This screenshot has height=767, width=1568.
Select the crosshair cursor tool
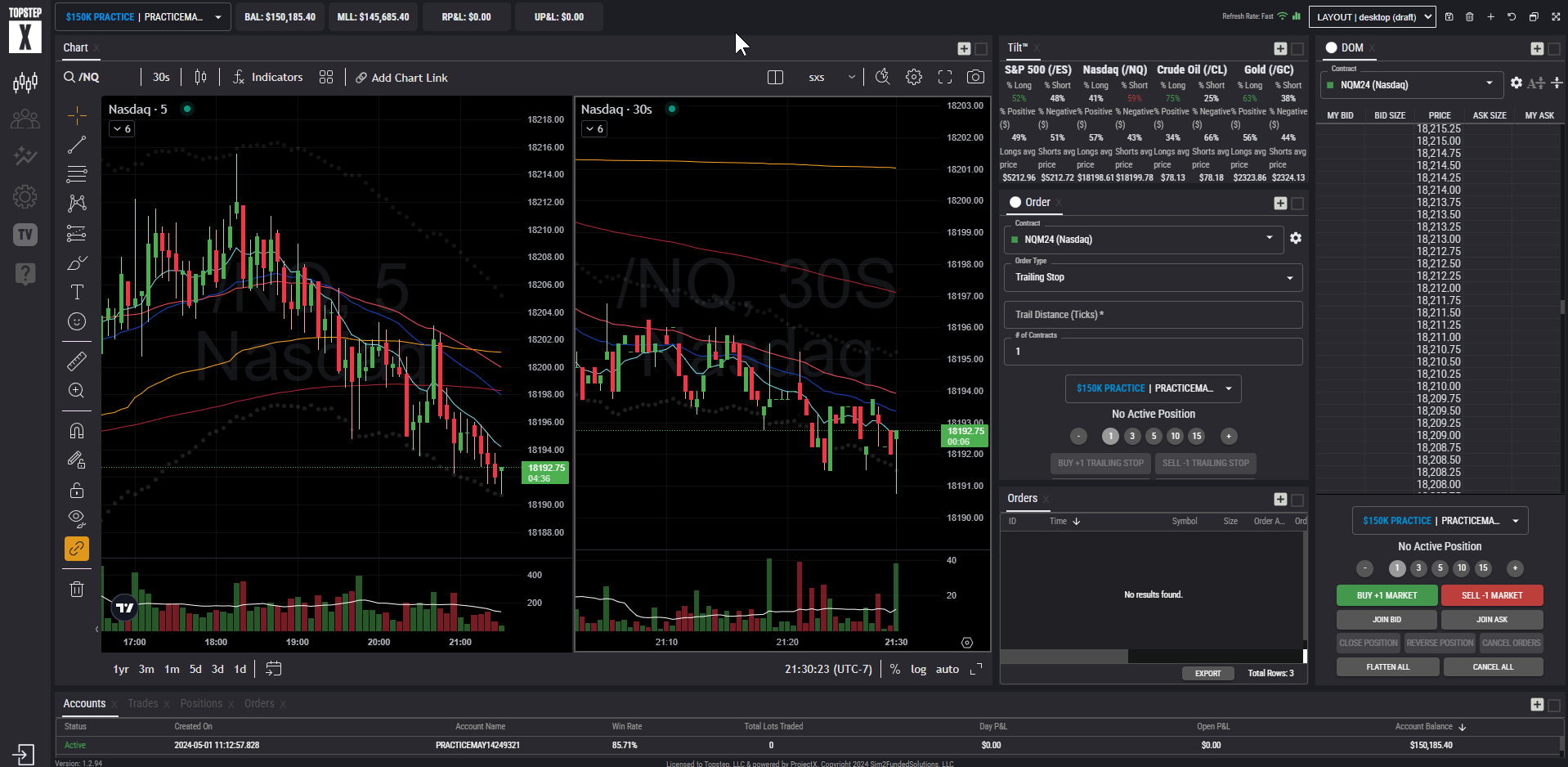click(x=77, y=116)
